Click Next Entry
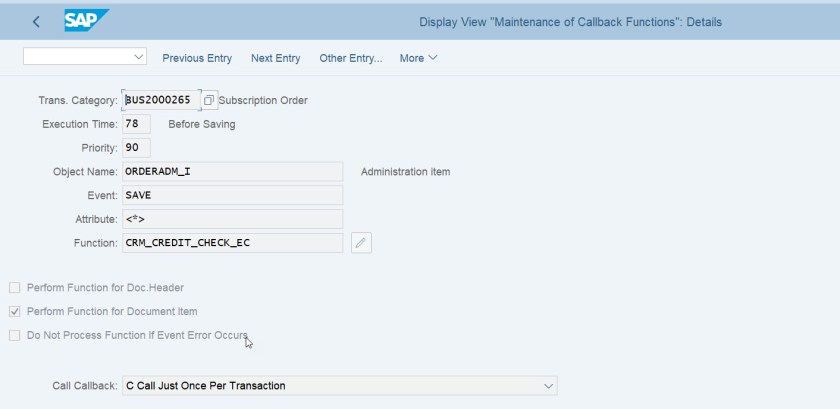This screenshot has height=409, width=840. click(x=275, y=58)
